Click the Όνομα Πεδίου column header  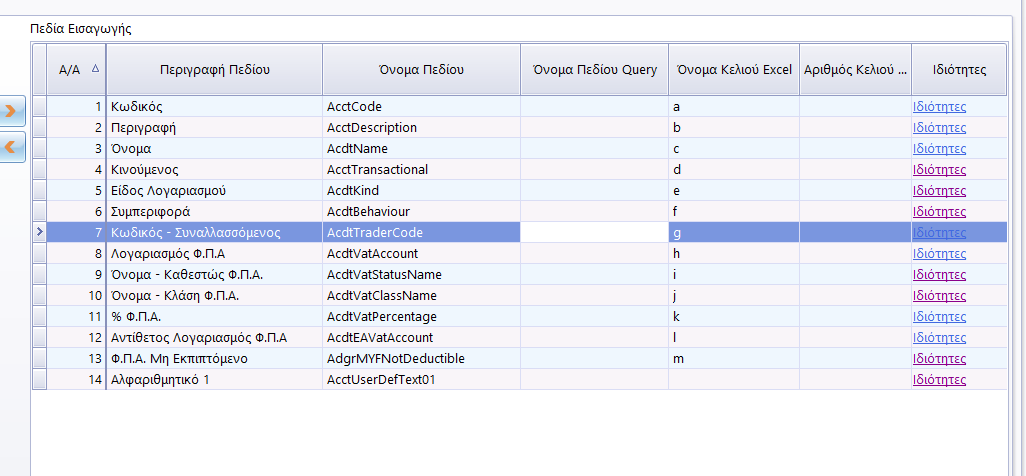click(421, 70)
